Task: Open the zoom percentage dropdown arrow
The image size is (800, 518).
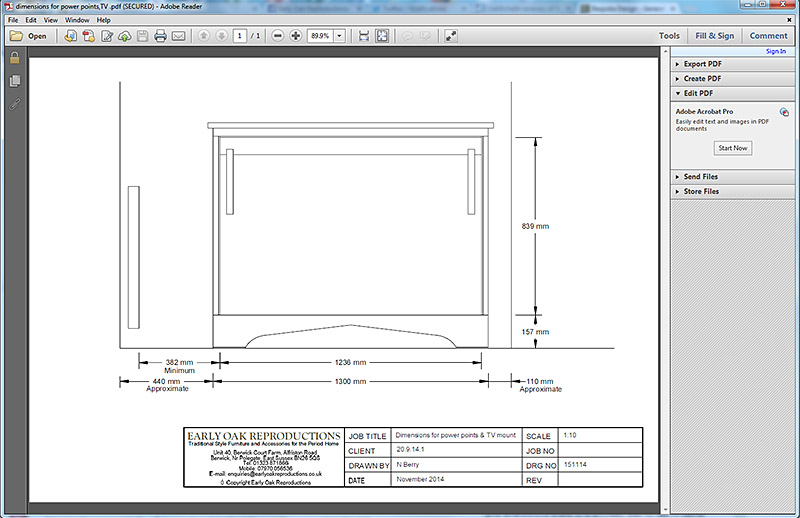Action: tap(340, 36)
